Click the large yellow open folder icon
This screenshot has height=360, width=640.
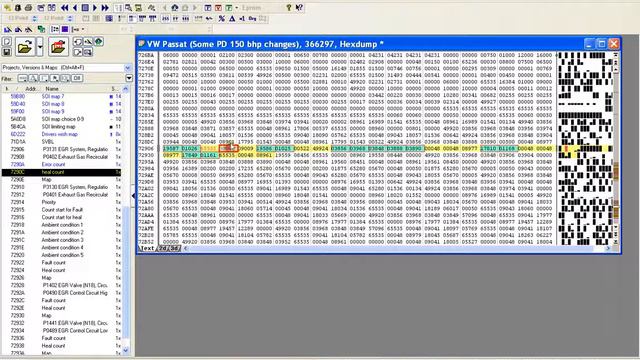24,47
